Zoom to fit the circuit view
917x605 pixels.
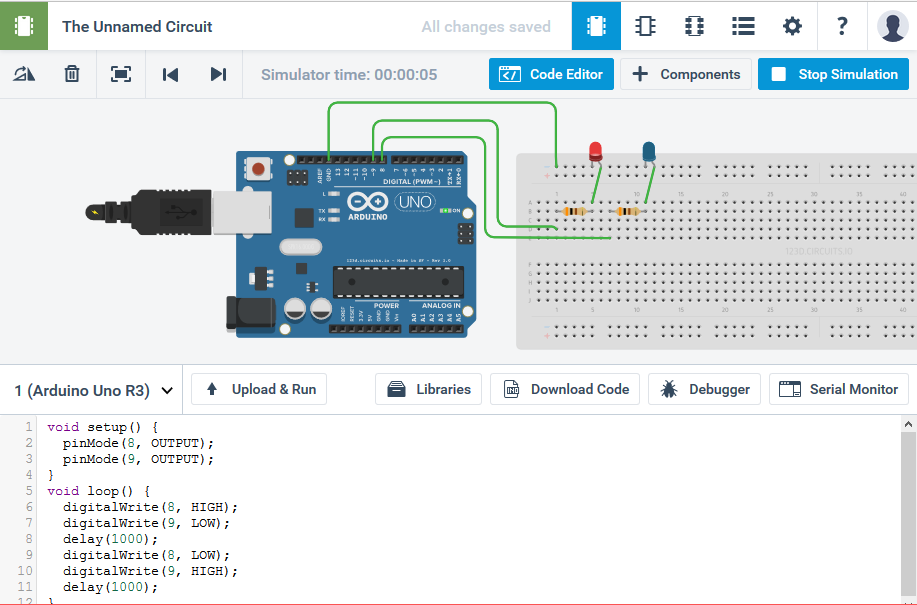coord(121,74)
